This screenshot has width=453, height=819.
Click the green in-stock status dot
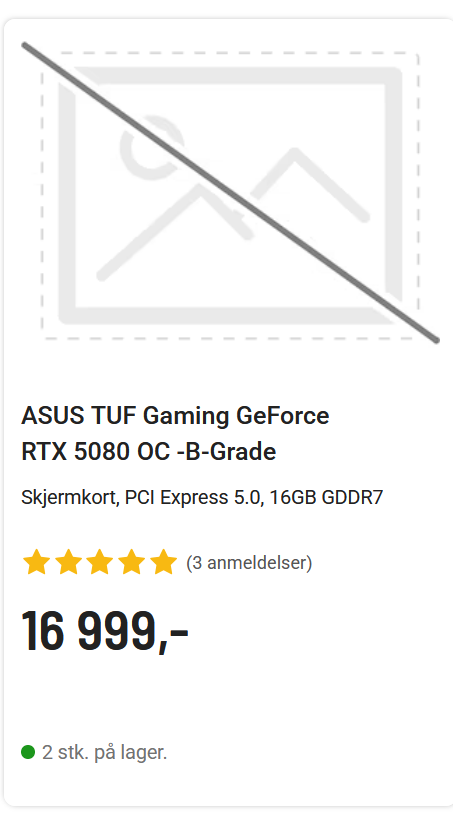click(x=28, y=753)
